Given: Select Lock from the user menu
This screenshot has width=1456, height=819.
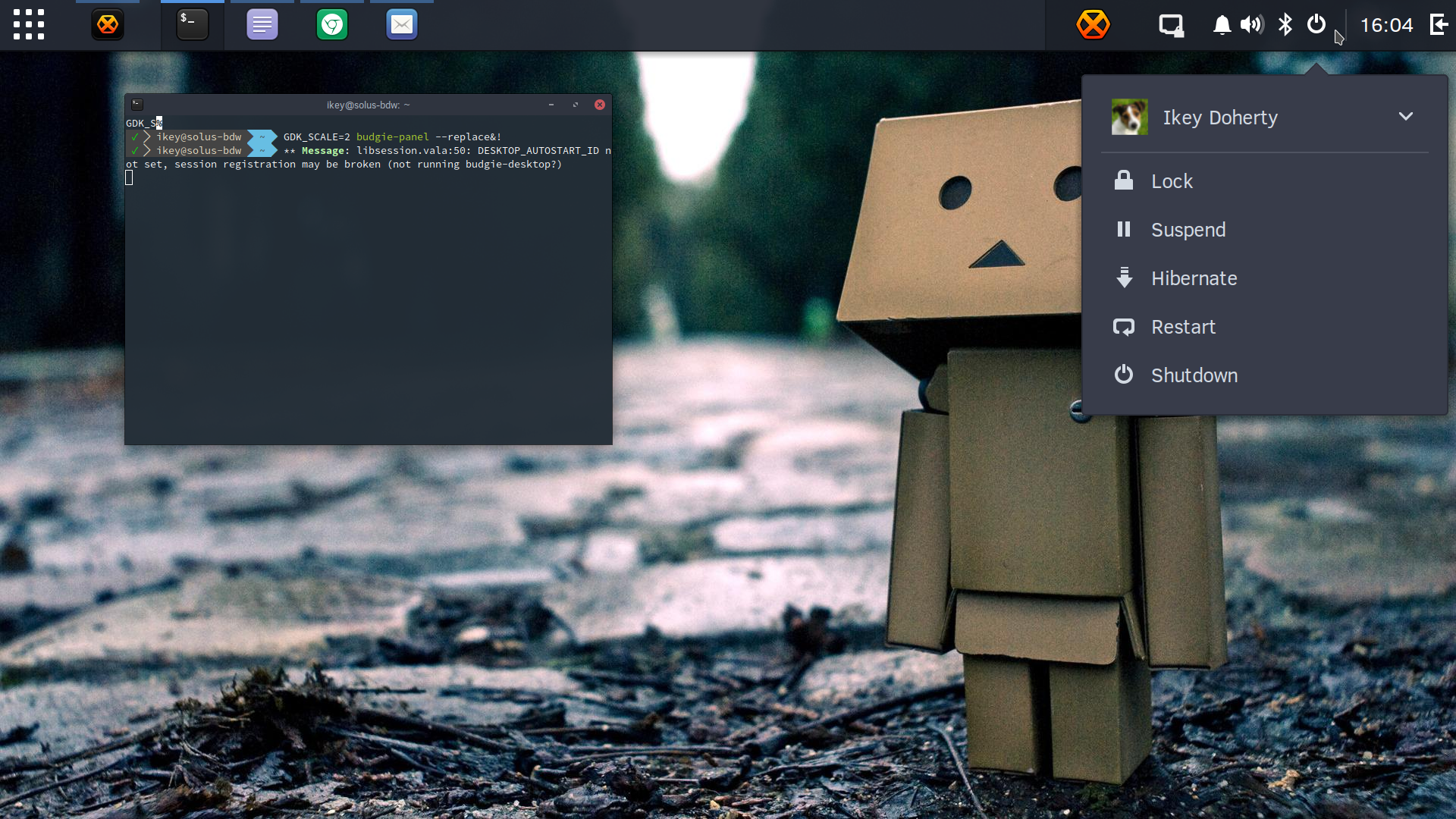Looking at the screenshot, I should (1265, 181).
